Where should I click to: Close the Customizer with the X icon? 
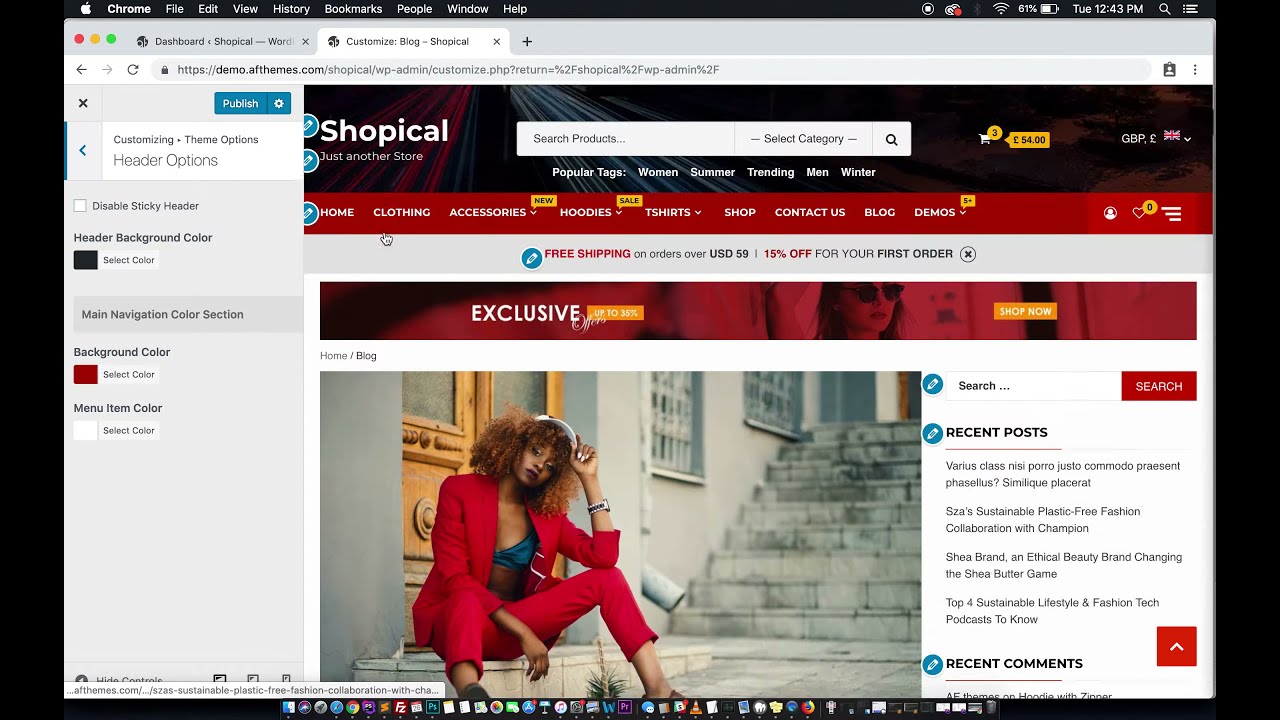pos(83,103)
